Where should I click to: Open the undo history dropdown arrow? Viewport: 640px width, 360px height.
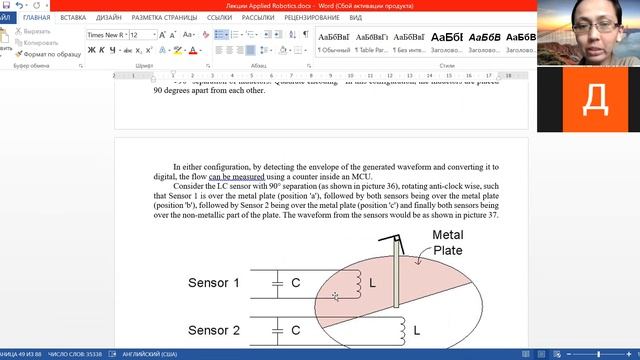click(27, 6)
